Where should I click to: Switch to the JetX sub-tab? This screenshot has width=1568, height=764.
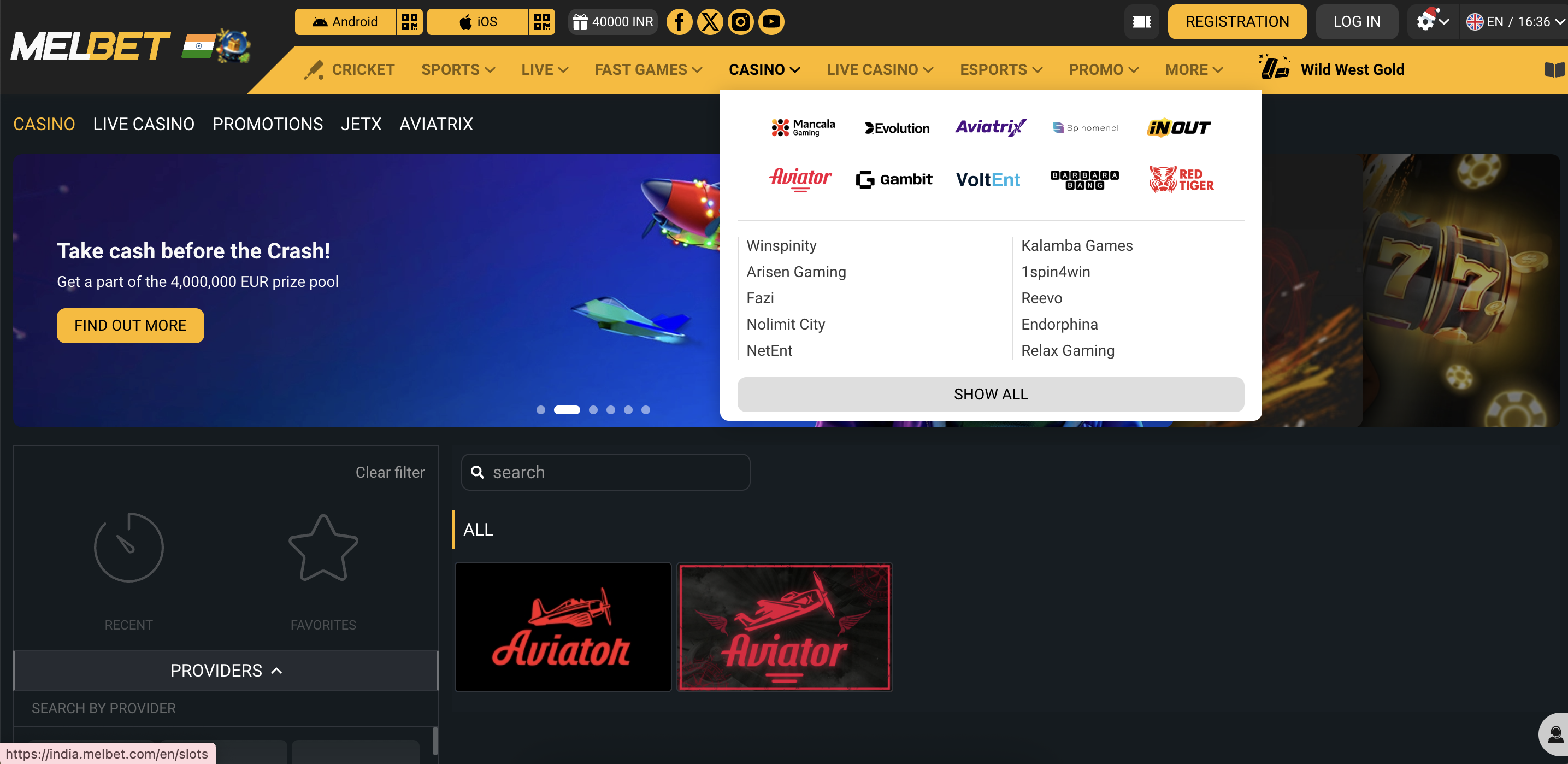(361, 124)
